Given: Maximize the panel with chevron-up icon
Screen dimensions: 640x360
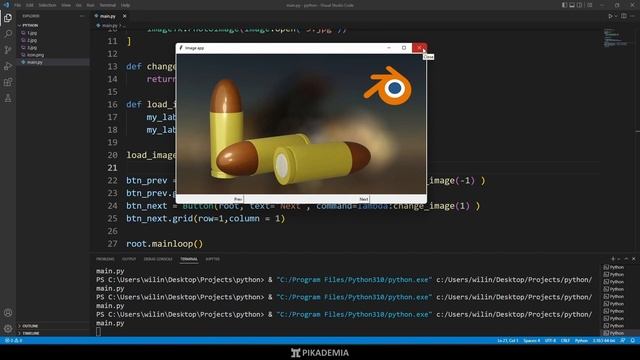Looking at the screenshot, I should (626, 259).
